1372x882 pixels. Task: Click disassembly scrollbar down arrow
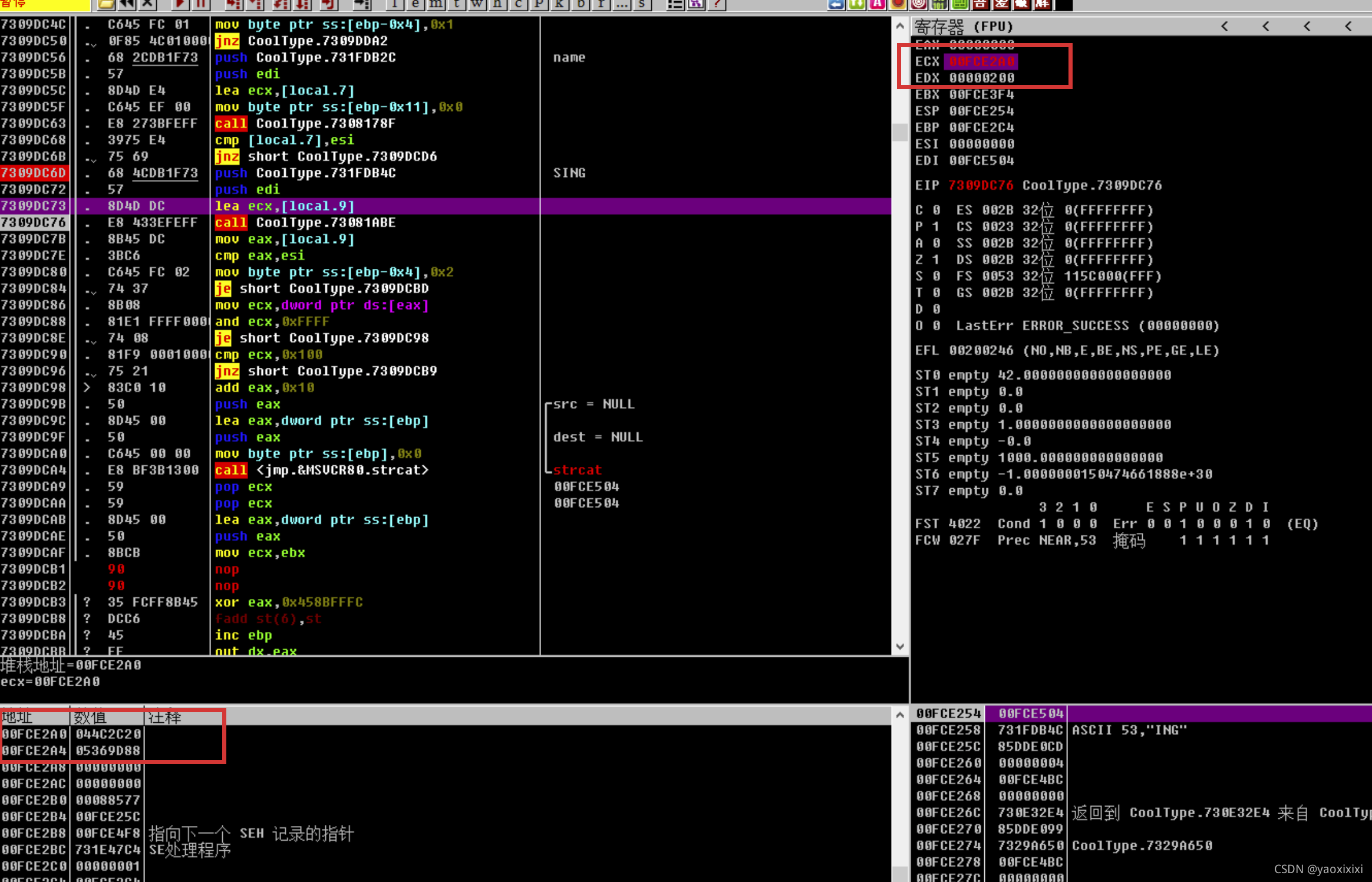[x=899, y=646]
